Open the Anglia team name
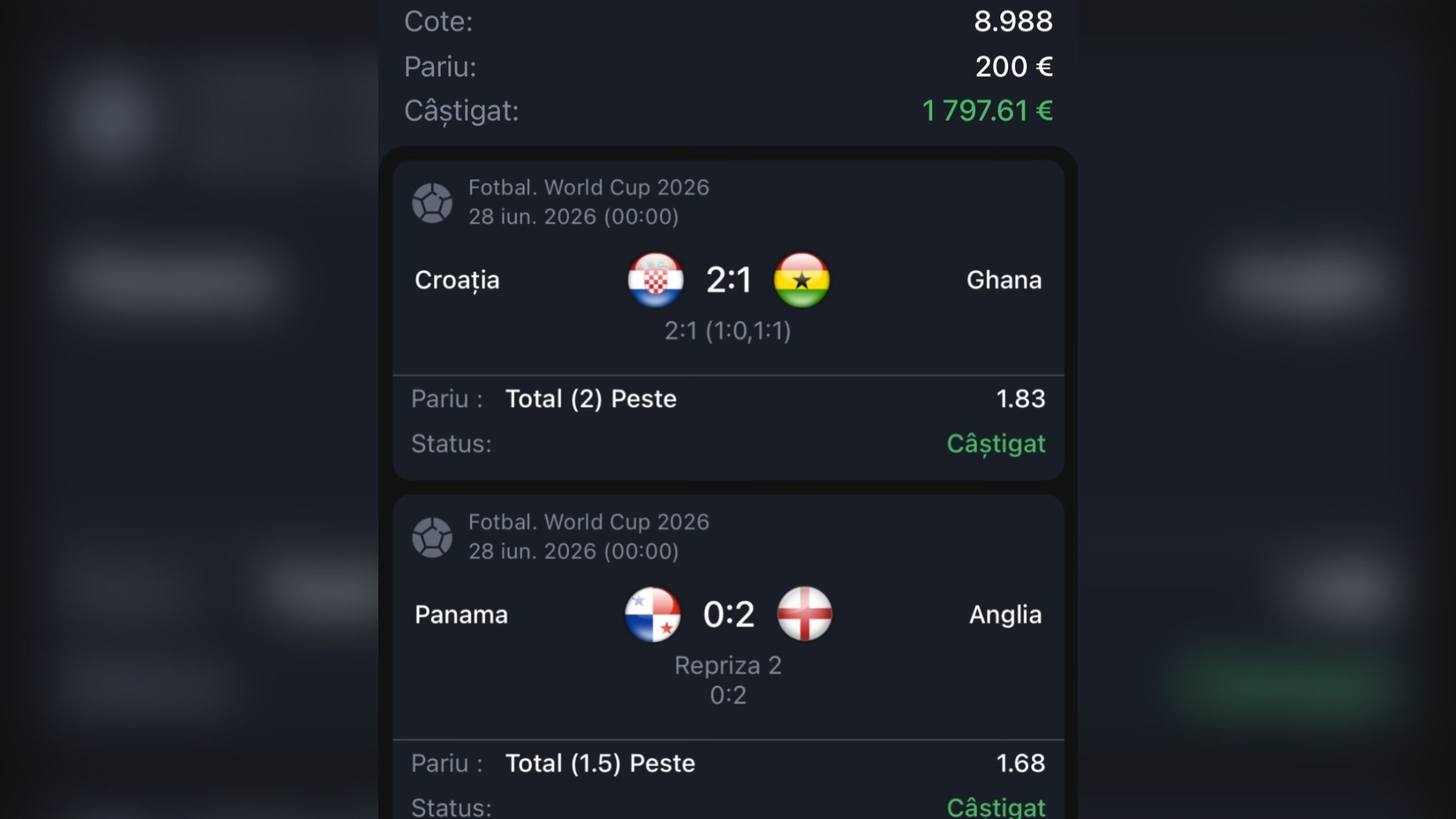 coord(1005,615)
